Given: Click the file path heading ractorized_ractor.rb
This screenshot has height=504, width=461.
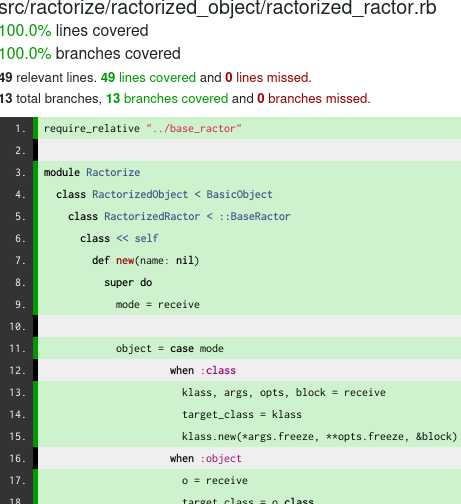Looking at the screenshot, I should [x=218, y=7].
